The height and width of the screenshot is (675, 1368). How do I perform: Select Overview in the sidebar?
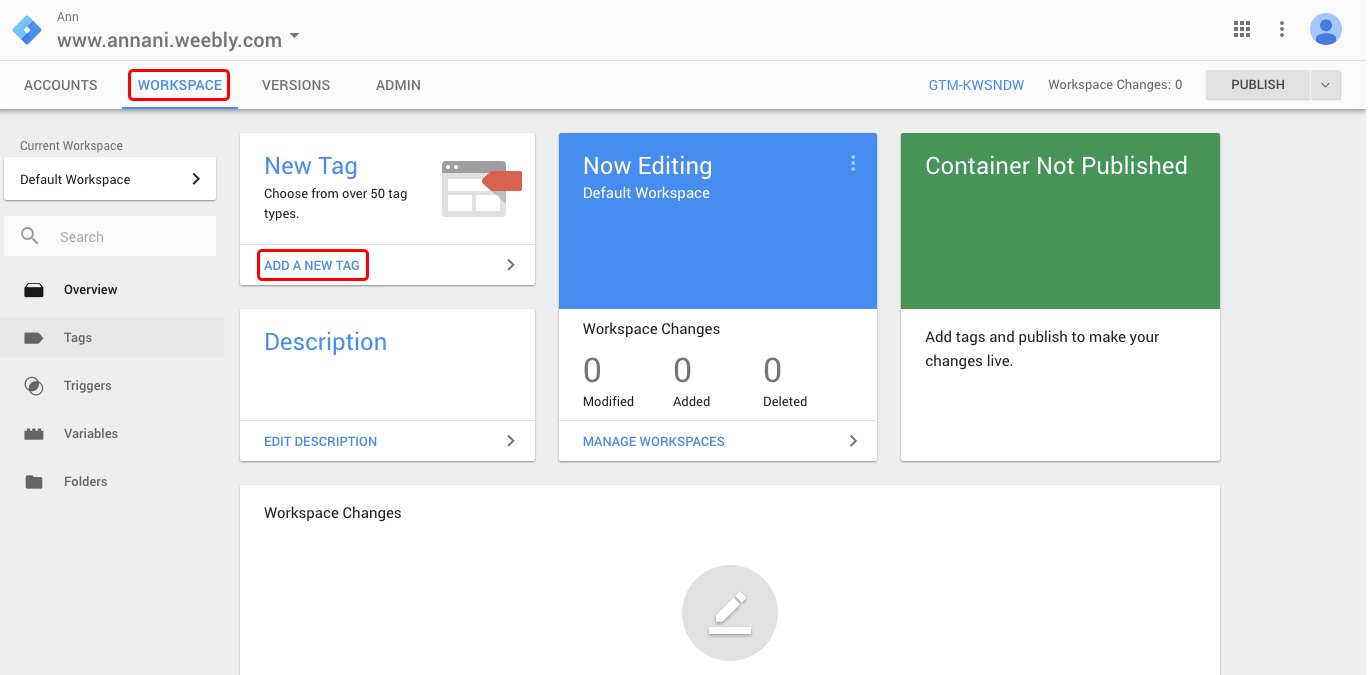point(112,290)
